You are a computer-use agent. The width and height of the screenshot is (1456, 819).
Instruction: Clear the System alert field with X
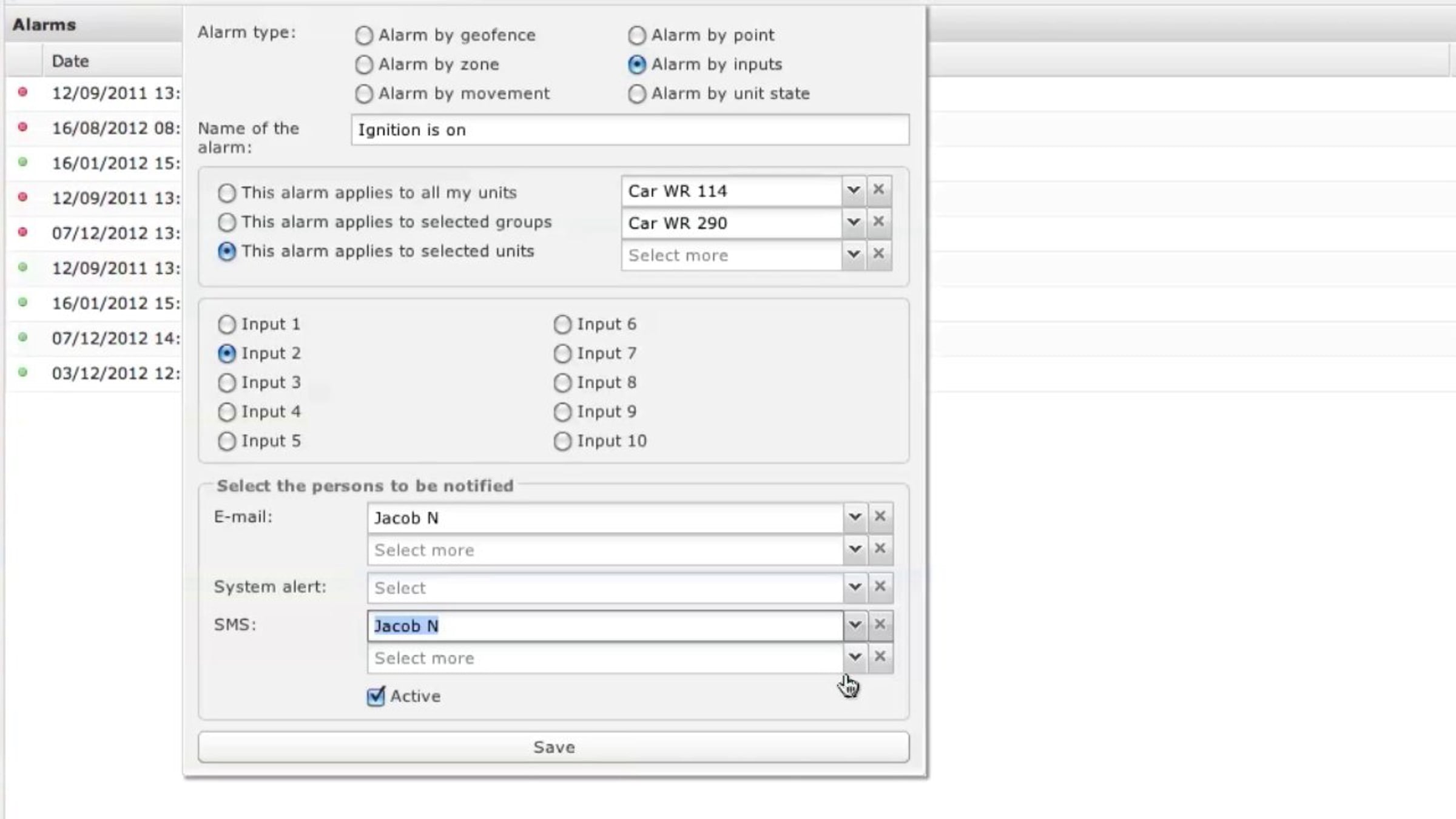(880, 587)
